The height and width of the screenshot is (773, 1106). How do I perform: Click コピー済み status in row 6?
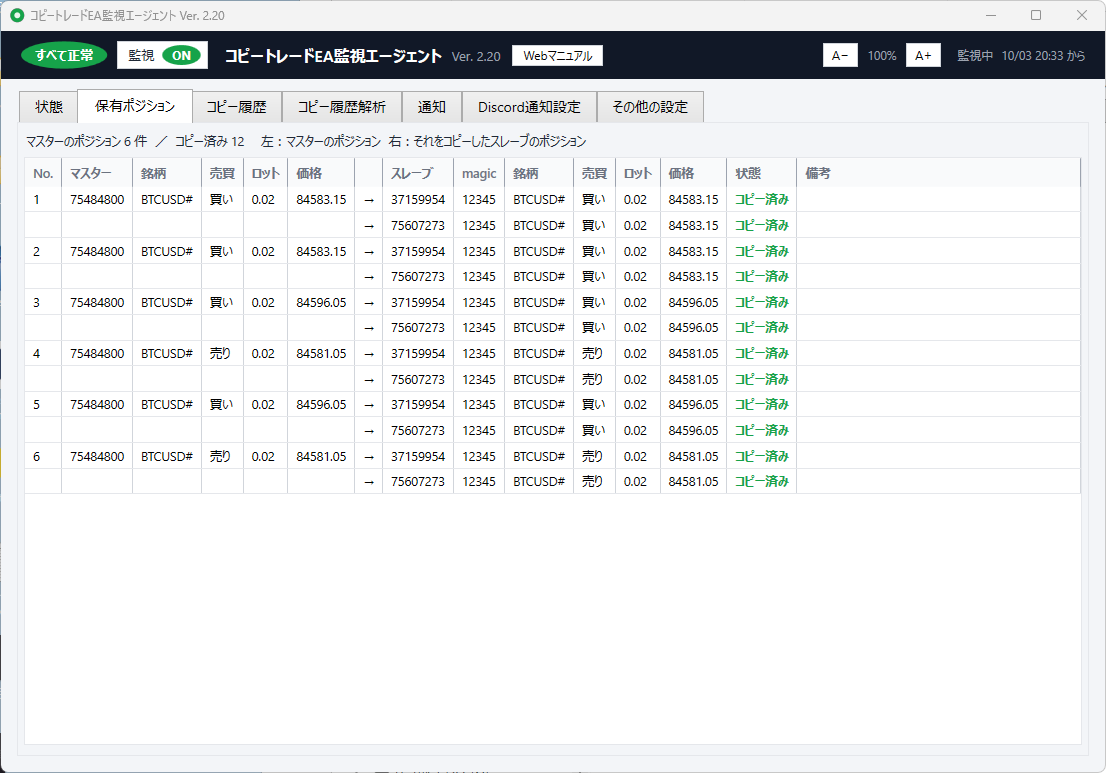(761, 456)
